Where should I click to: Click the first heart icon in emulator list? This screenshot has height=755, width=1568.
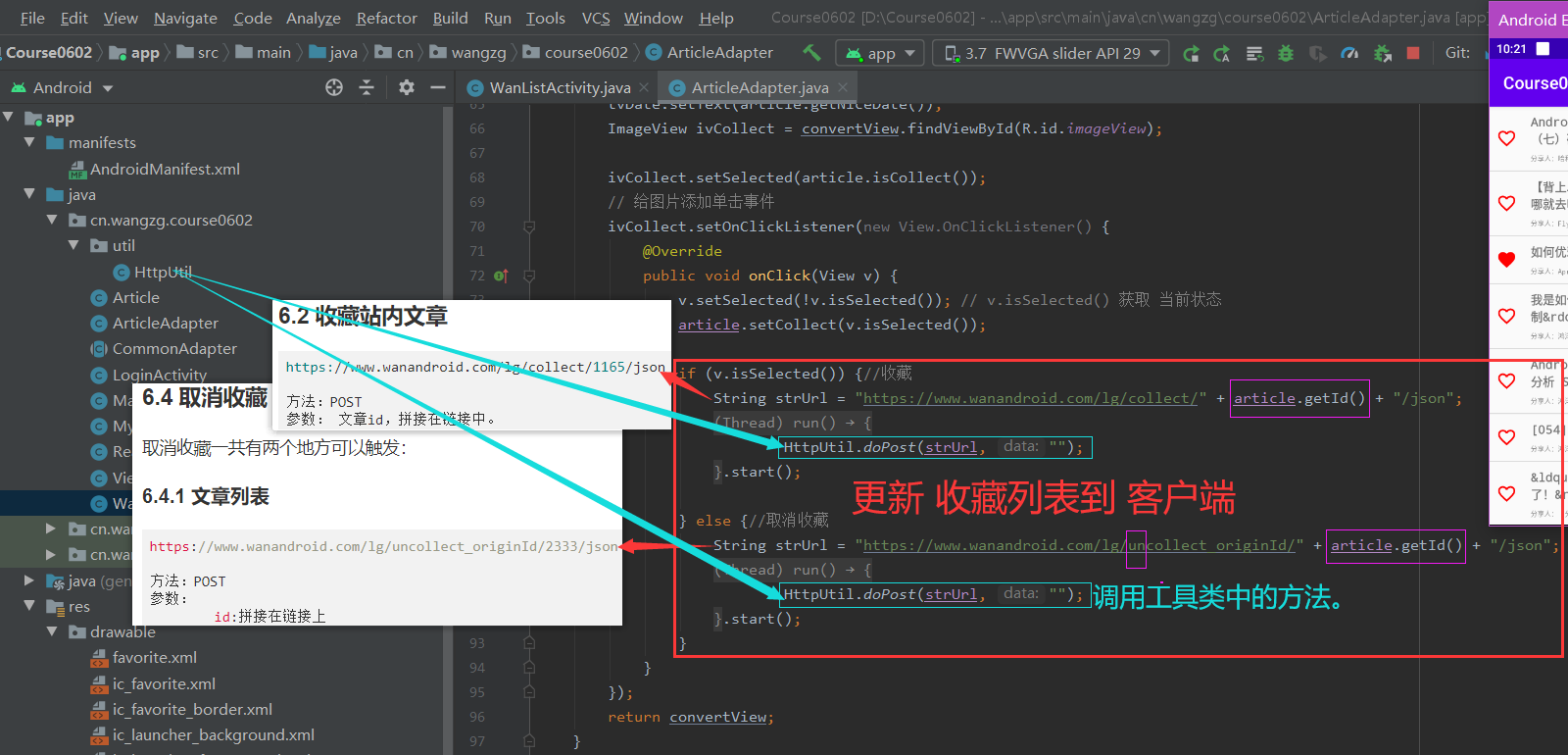[1507, 138]
